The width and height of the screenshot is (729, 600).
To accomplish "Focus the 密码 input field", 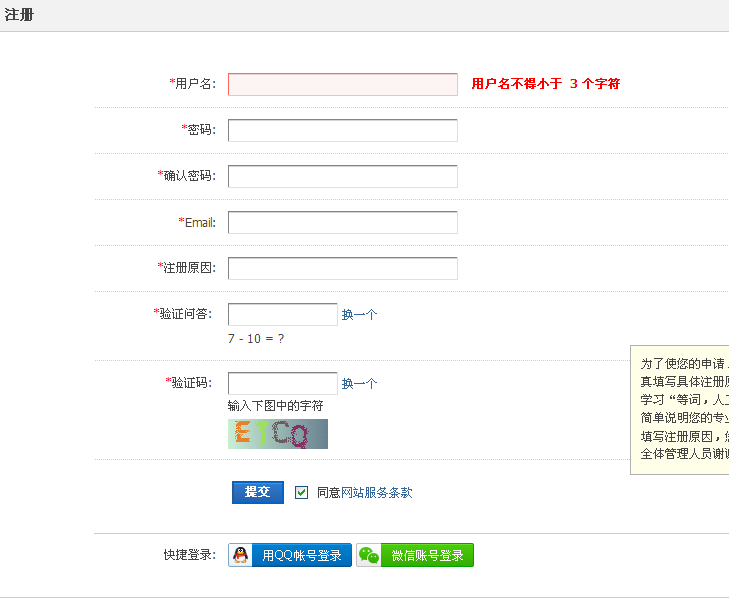I will (342, 131).
